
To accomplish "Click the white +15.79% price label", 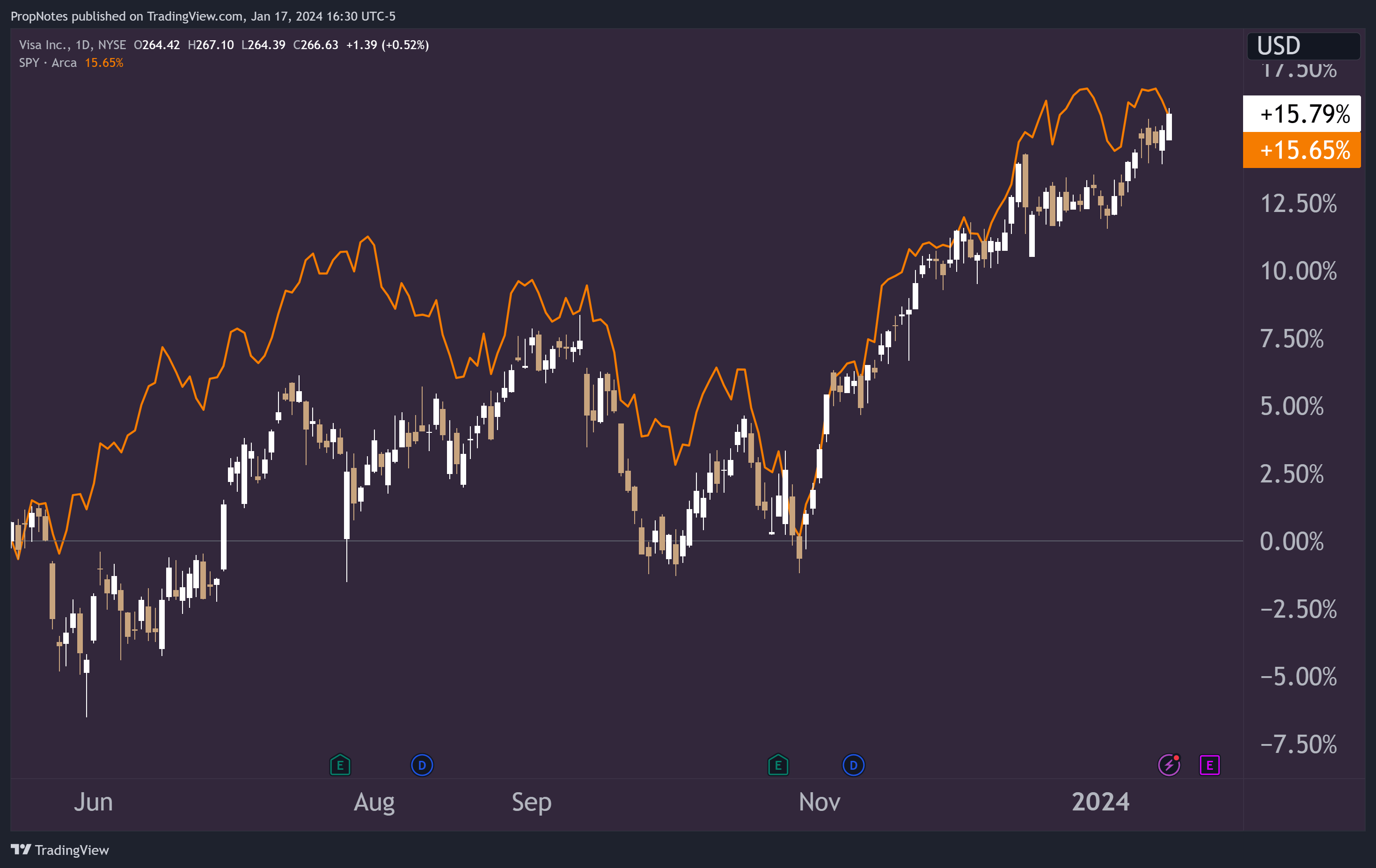I will point(1303,114).
